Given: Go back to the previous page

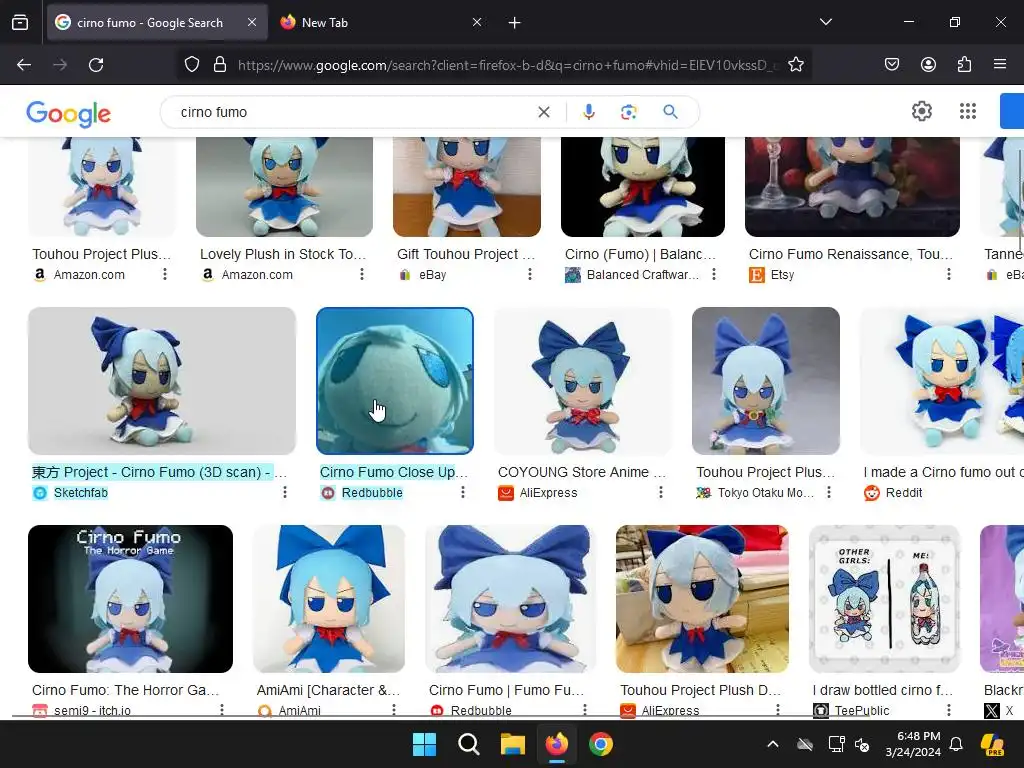Looking at the screenshot, I should [x=24, y=65].
